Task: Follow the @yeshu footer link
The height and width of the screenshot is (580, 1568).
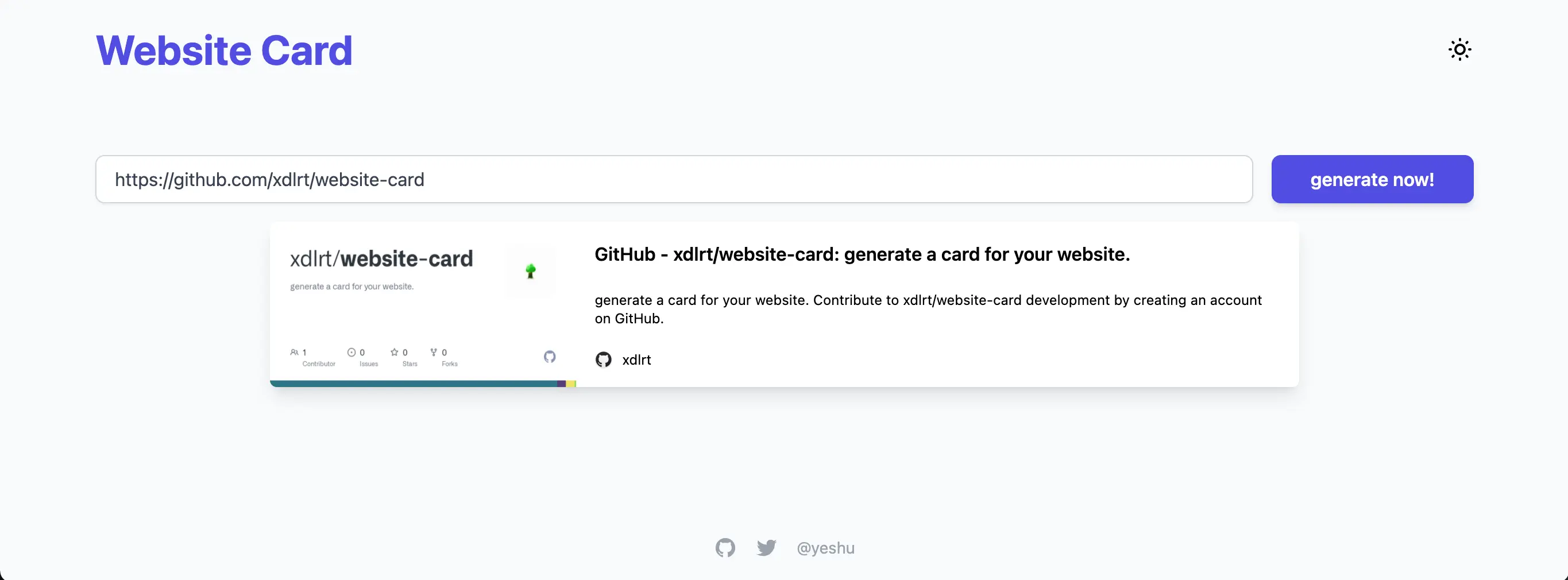Action: 825,548
